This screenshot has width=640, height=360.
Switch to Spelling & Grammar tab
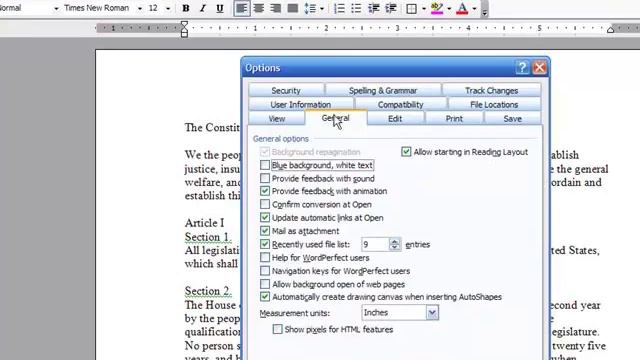click(x=383, y=91)
